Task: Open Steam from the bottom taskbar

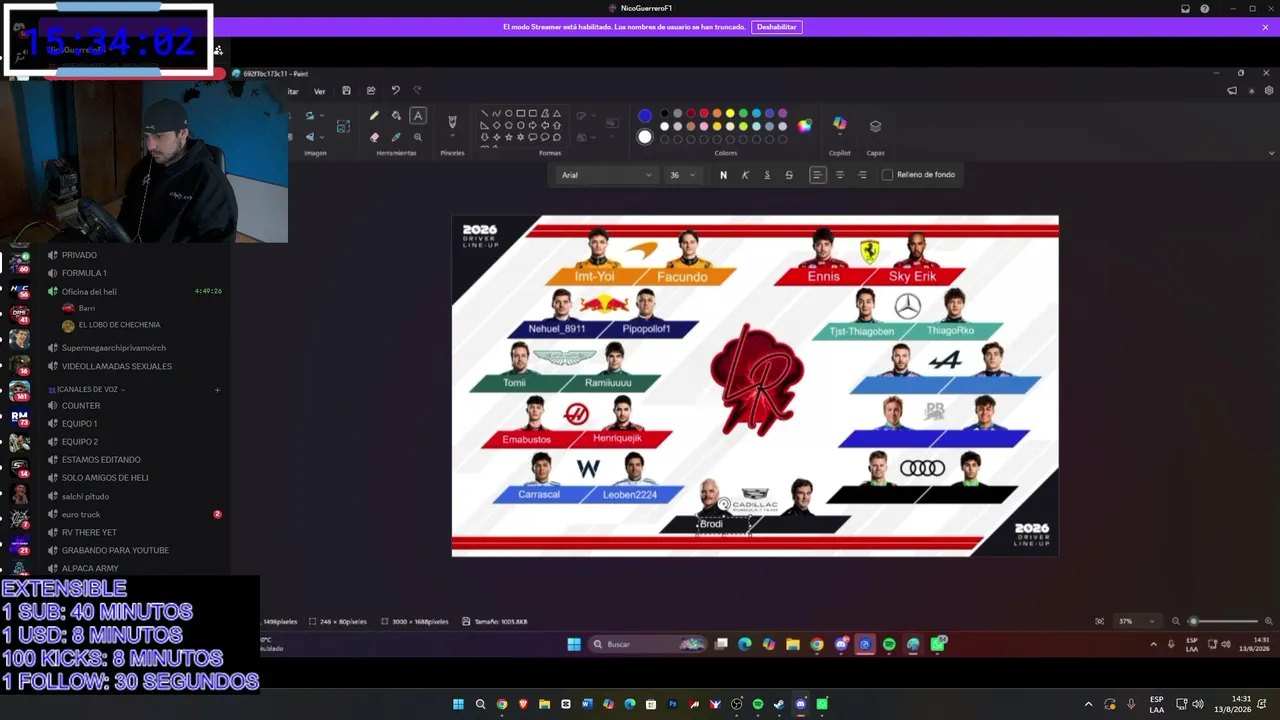Action: point(779,704)
